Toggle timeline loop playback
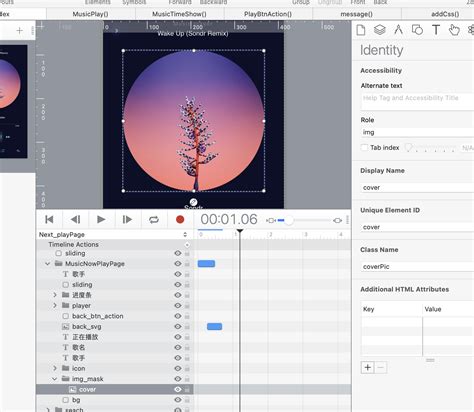 [154, 219]
